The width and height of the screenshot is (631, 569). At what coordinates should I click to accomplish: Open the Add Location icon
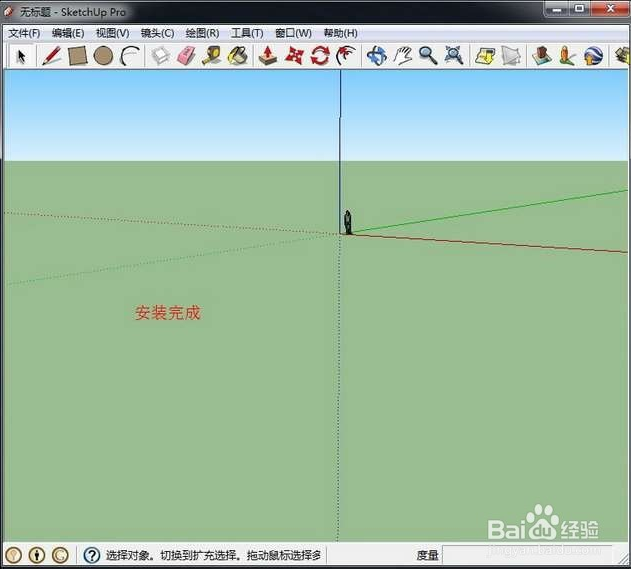tap(541, 56)
